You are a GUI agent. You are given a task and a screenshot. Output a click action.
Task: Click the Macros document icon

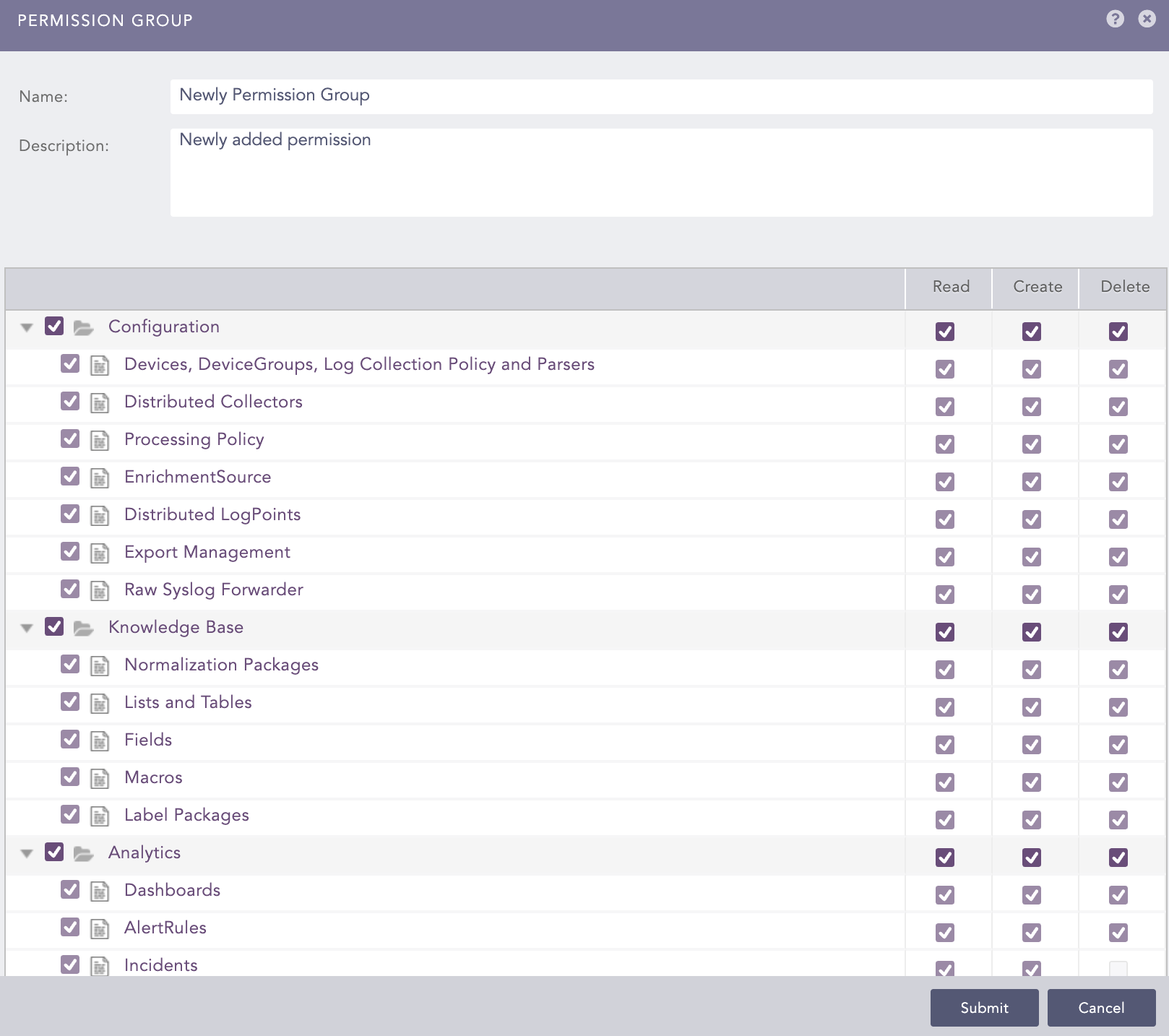[x=100, y=779]
